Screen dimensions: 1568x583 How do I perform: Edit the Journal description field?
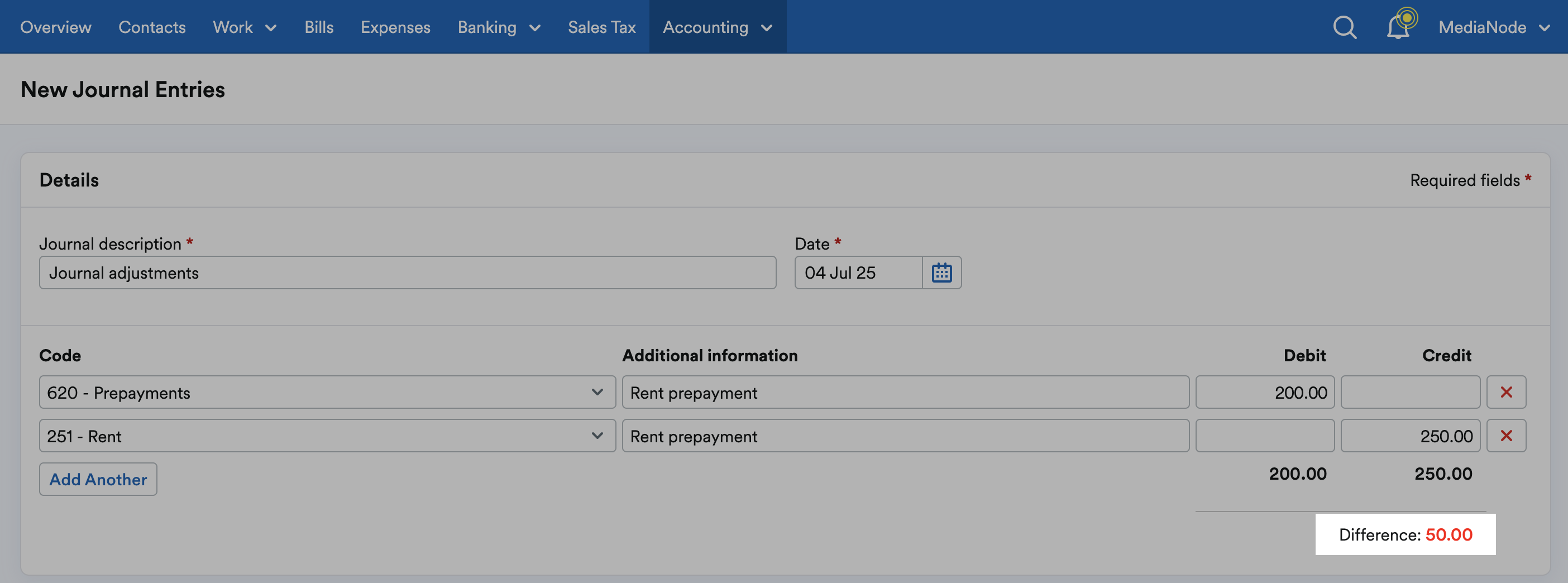tap(407, 273)
